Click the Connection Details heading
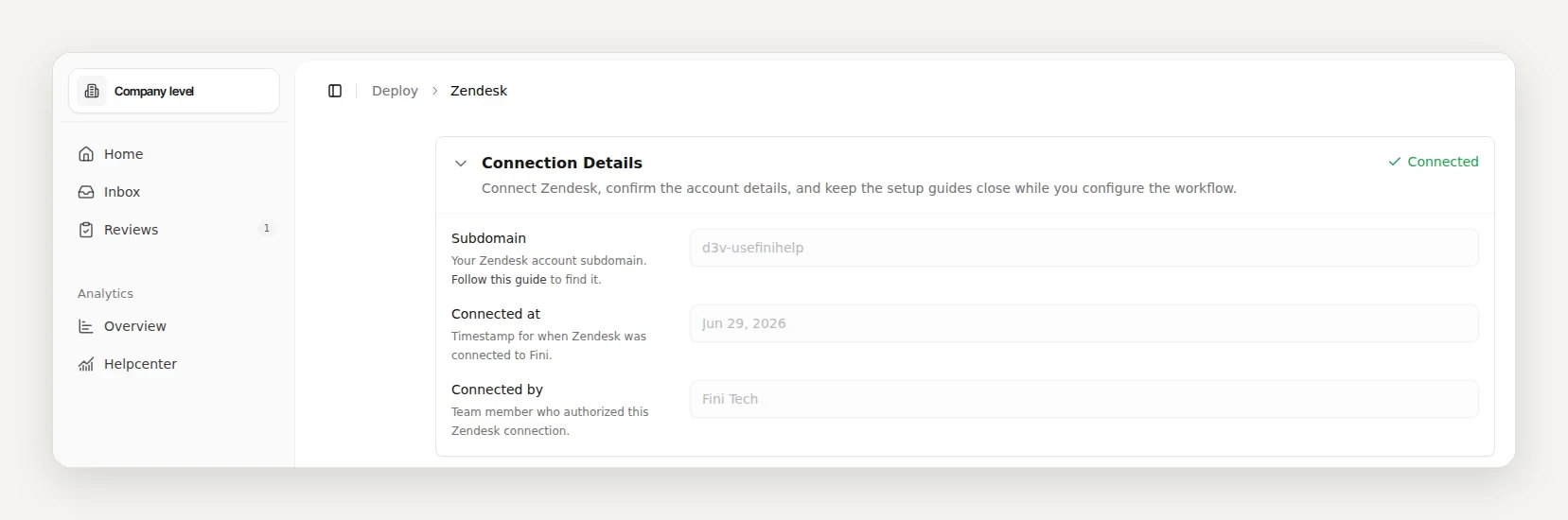The height and width of the screenshot is (520, 1568). coord(562,163)
